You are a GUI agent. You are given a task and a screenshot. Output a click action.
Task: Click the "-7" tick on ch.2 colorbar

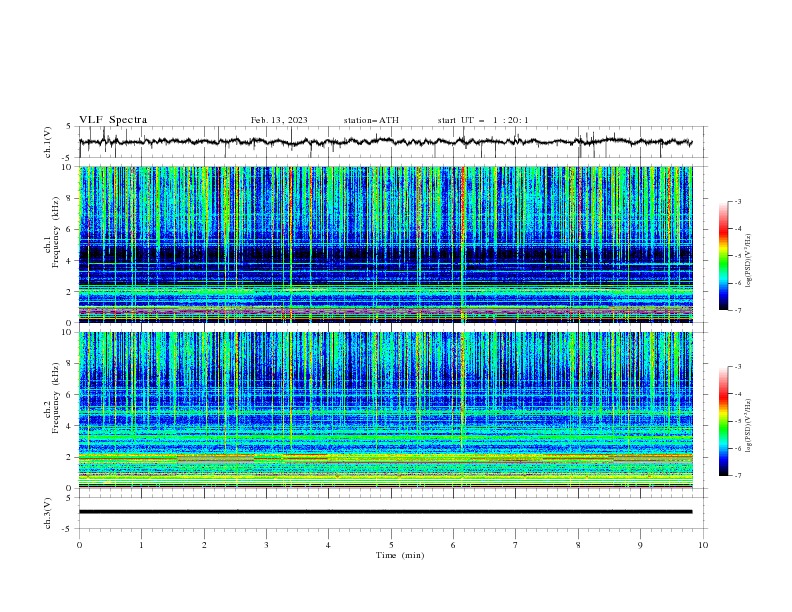pos(737,475)
